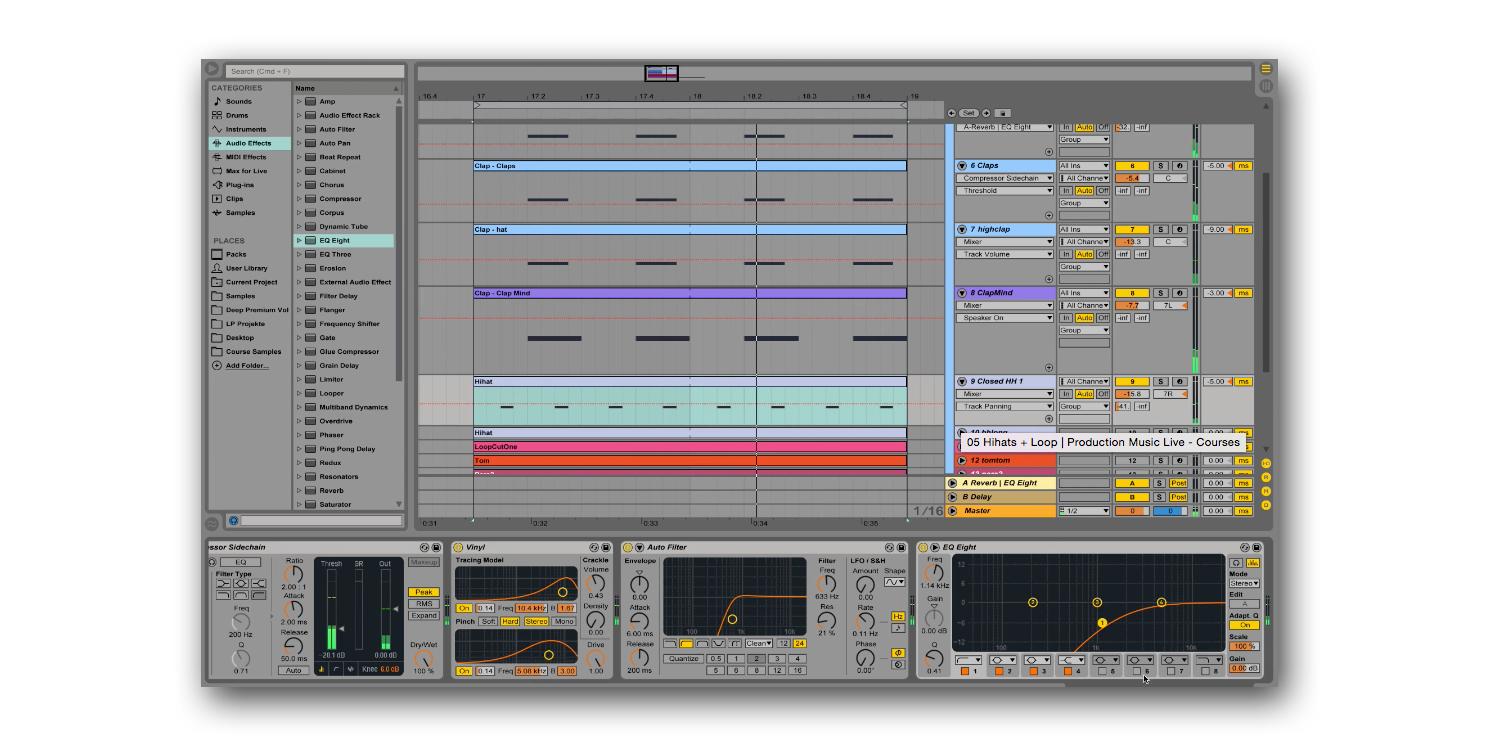
Task: Open the LFO Shape dropdown in Auto Filter
Action: [x=894, y=582]
